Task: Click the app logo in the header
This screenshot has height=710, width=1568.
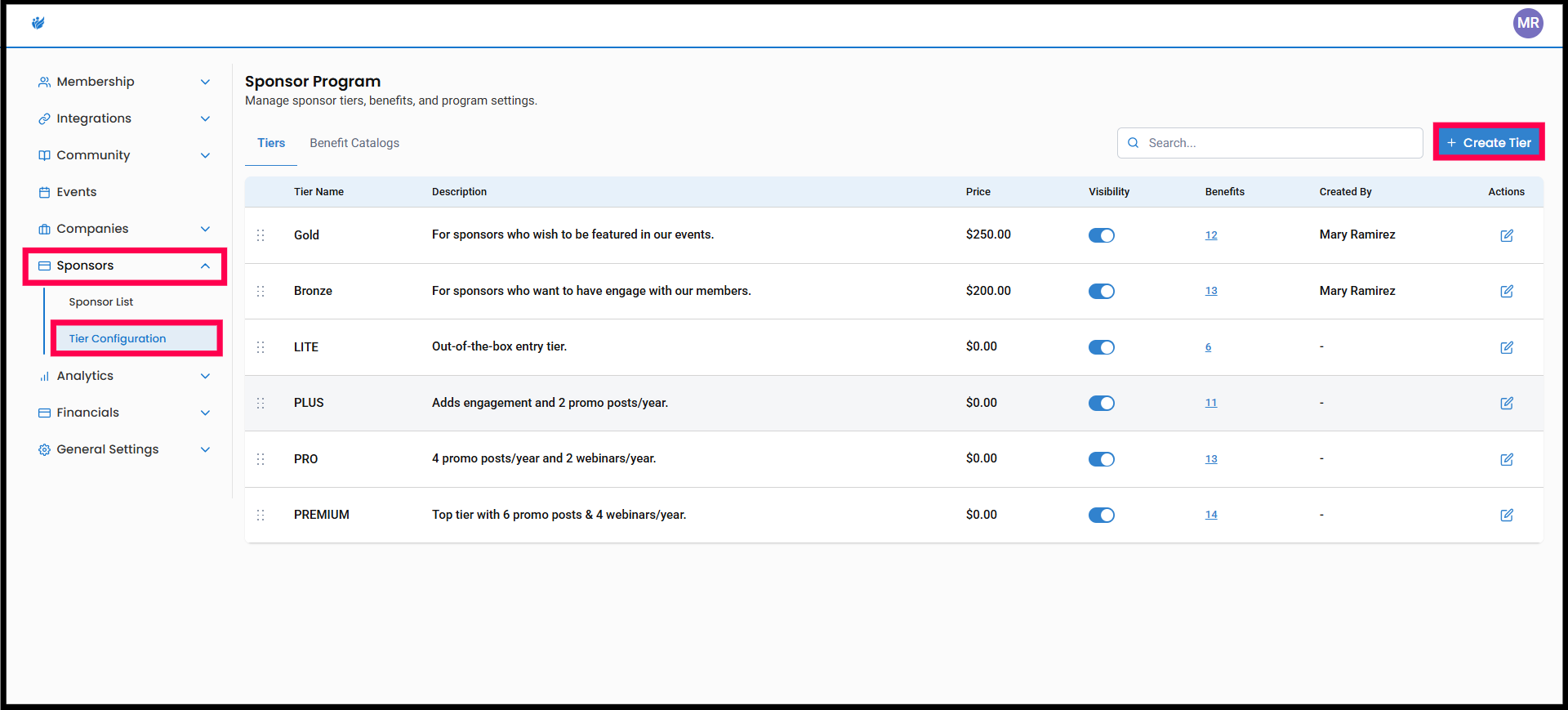Action: click(x=38, y=23)
